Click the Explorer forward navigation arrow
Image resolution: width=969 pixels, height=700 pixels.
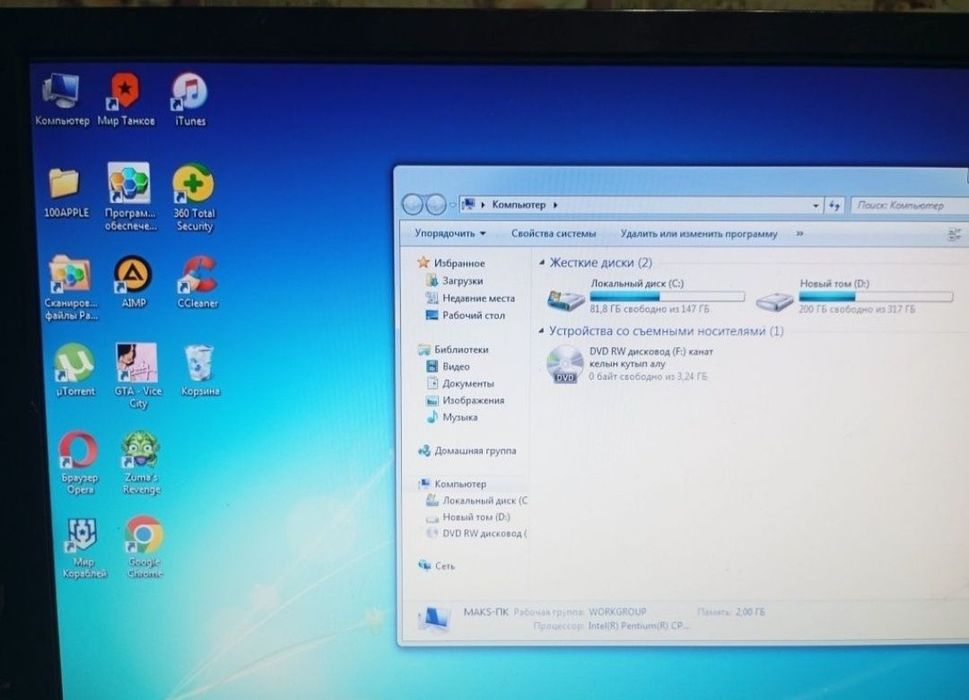point(436,205)
